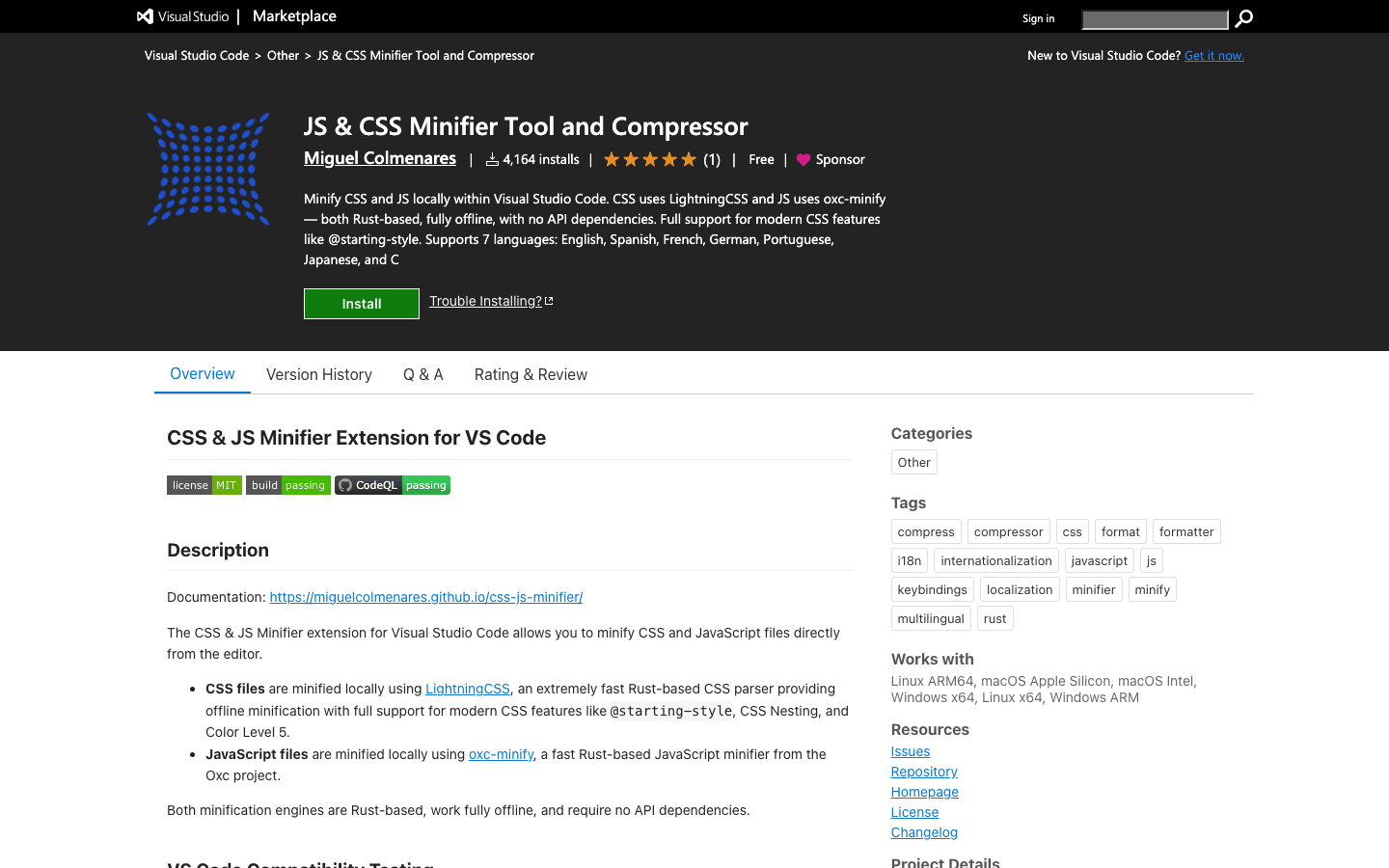Screen dimensions: 1389x868
Task: Click the Get it now link
Action: point(1214,56)
